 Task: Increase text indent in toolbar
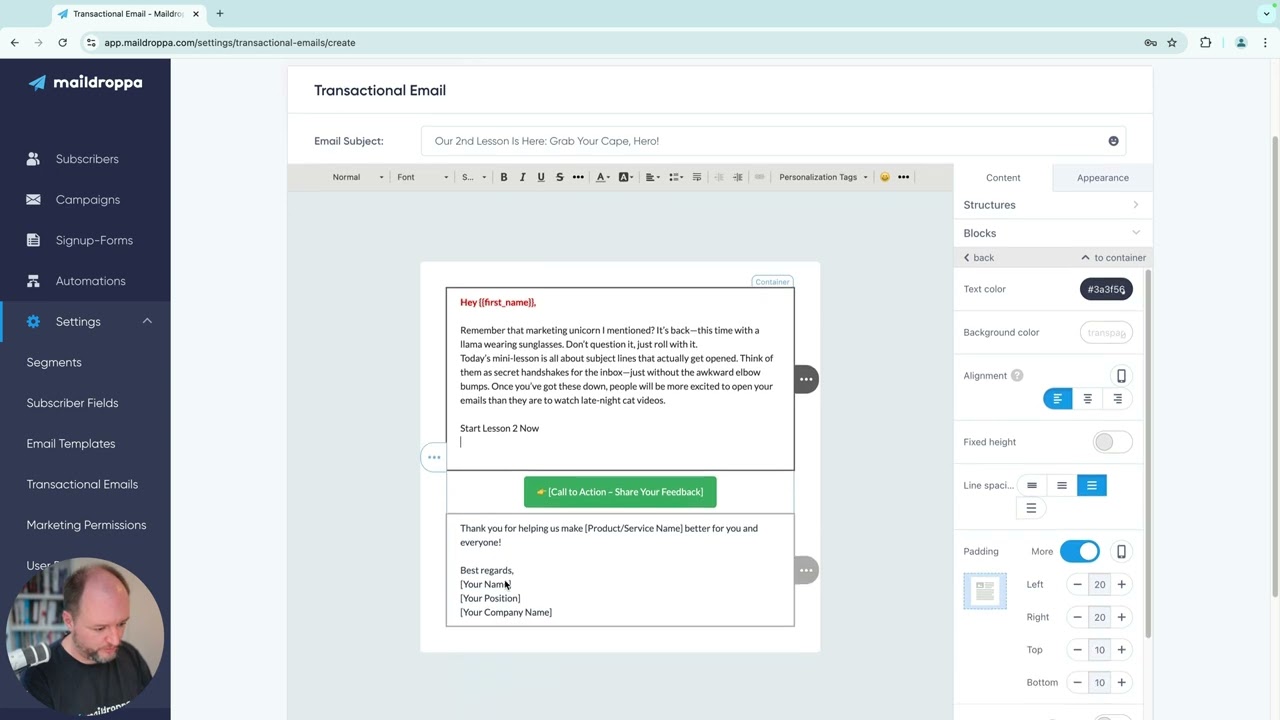(738, 177)
